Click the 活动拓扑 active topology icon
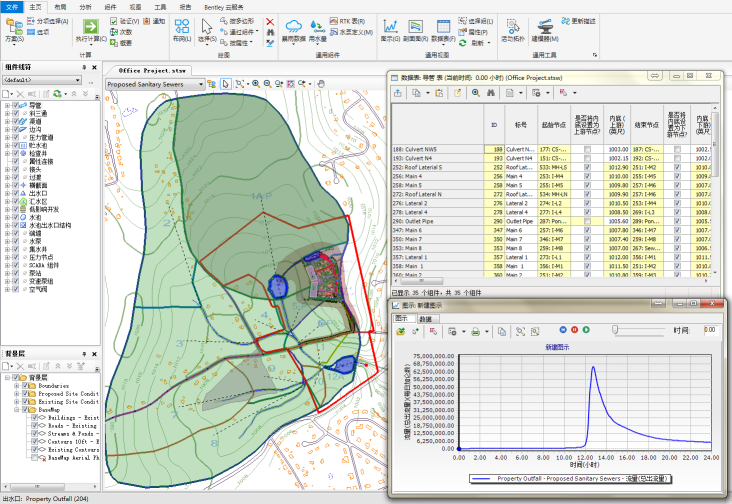 (x=513, y=26)
